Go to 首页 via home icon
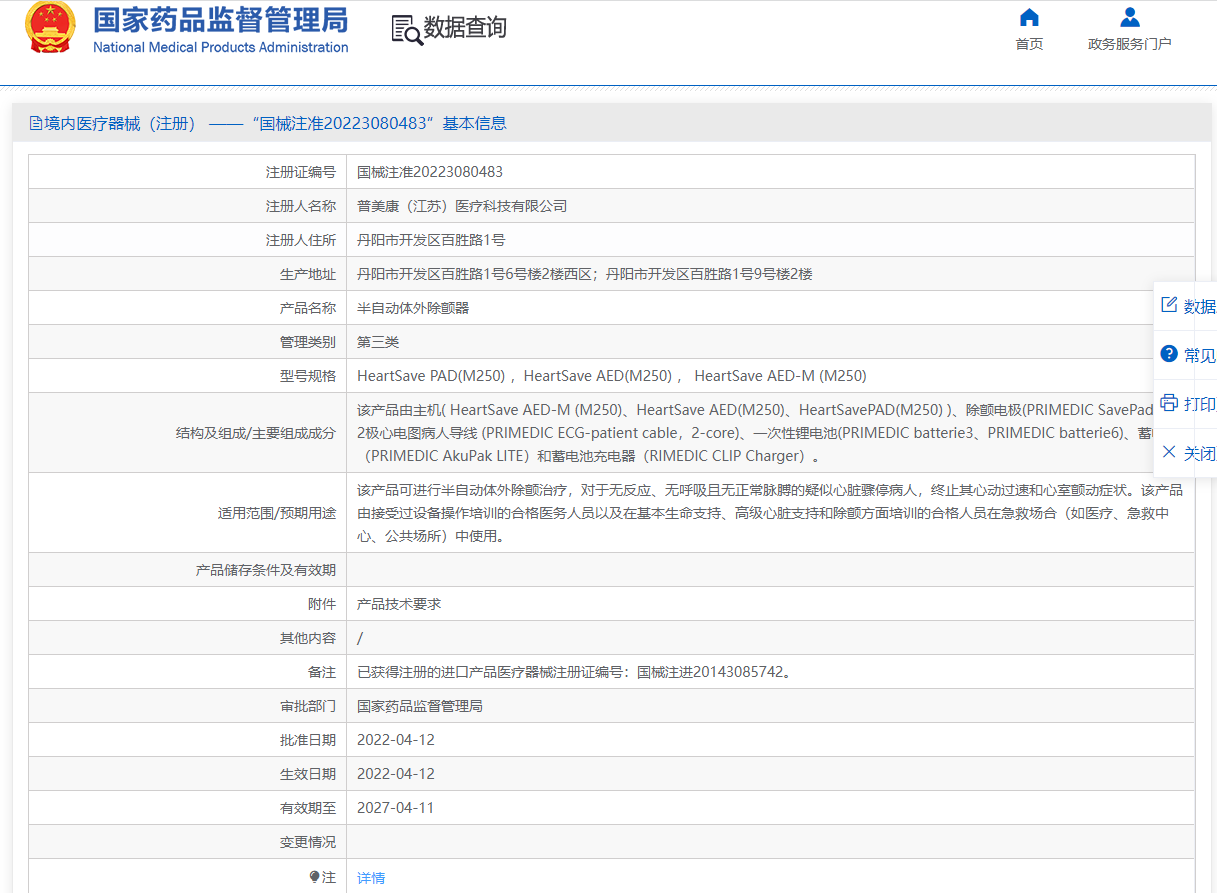 [x=1029, y=17]
